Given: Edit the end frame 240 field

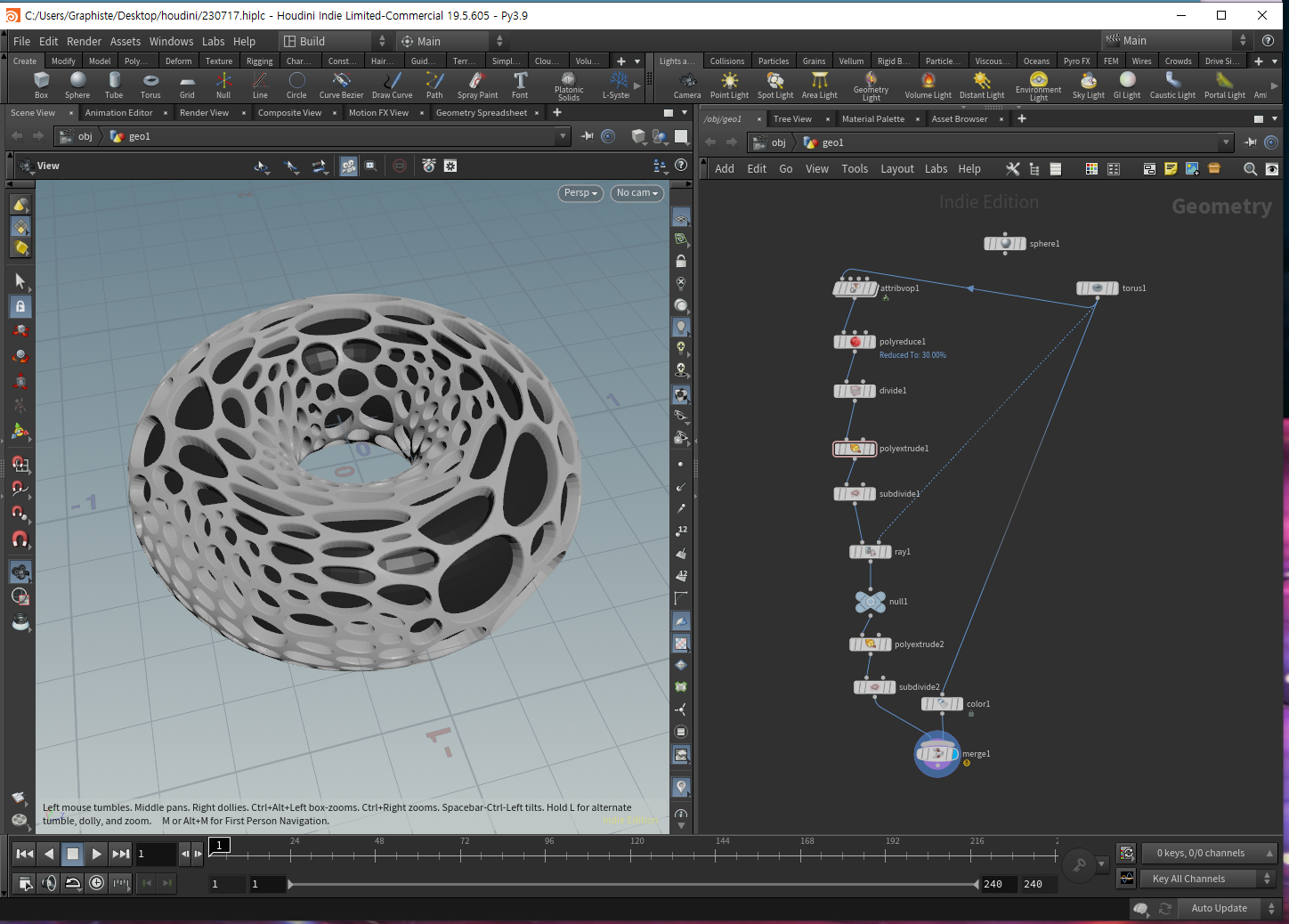Looking at the screenshot, I should coord(998,884).
